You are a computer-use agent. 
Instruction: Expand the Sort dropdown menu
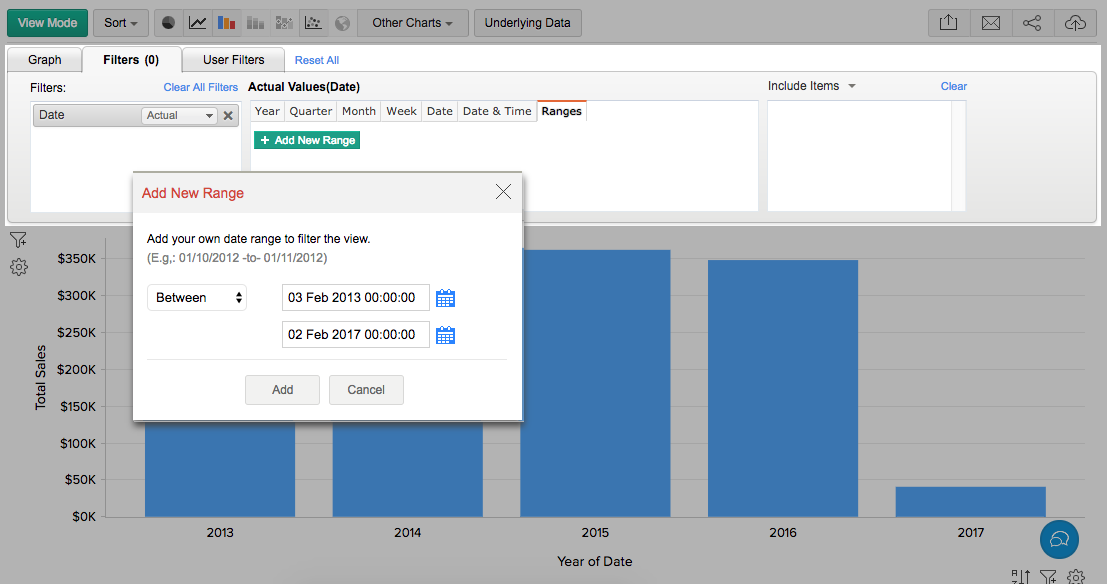[x=121, y=23]
